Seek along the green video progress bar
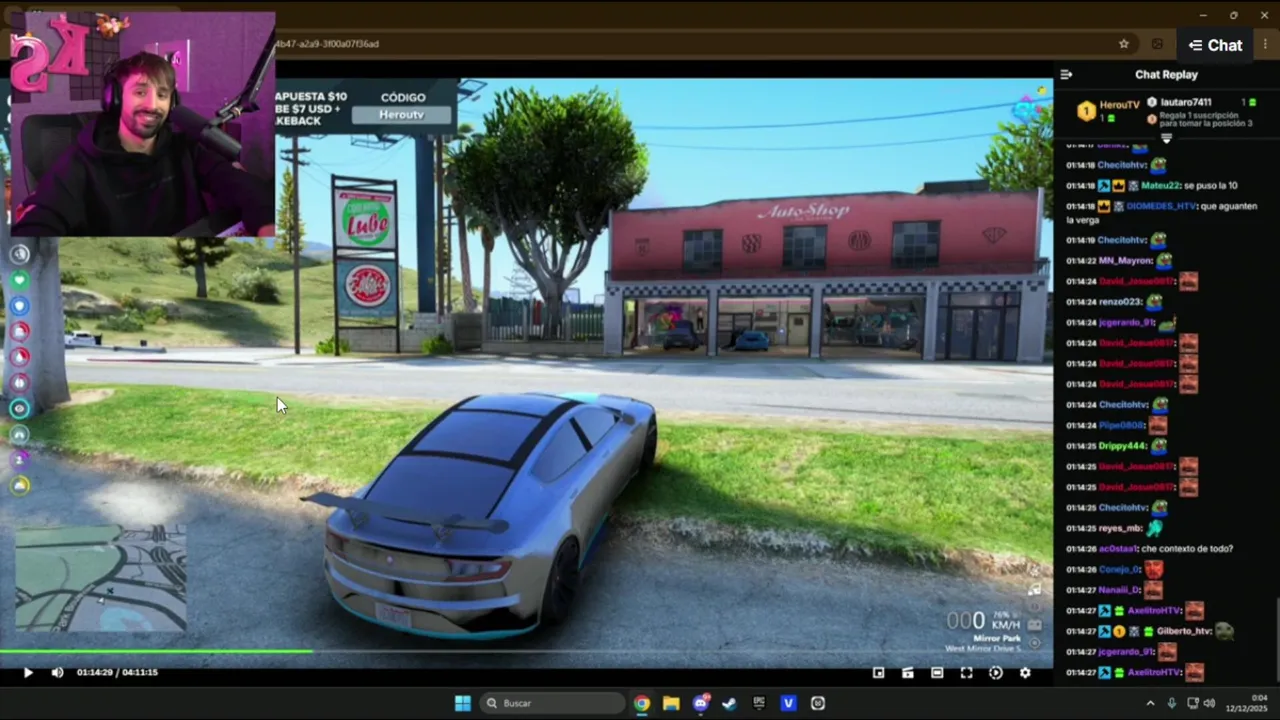Viewport: 1280px width, 720px height. click(526, 652)
